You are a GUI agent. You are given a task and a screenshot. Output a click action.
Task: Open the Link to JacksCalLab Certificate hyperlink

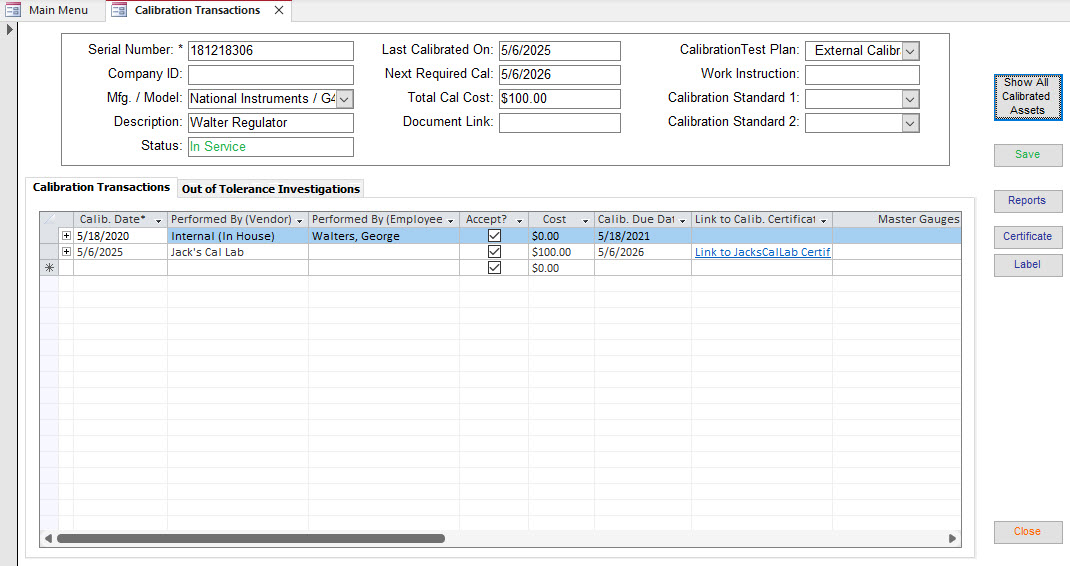(x=762, y=252)
